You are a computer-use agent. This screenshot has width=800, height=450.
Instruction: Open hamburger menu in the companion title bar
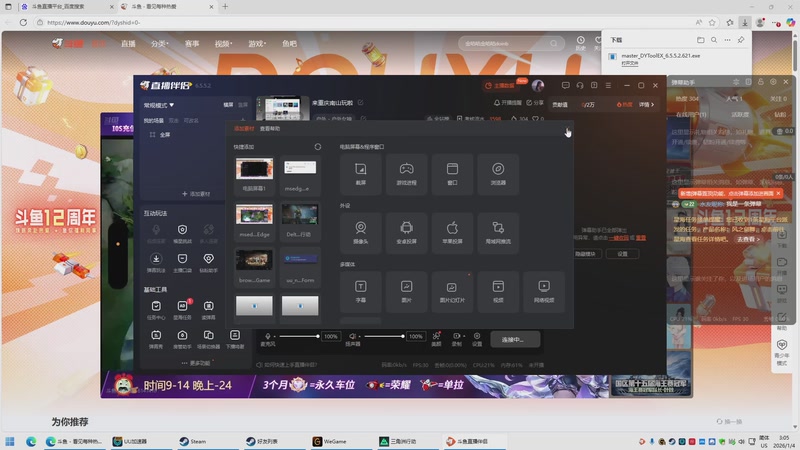608,85
